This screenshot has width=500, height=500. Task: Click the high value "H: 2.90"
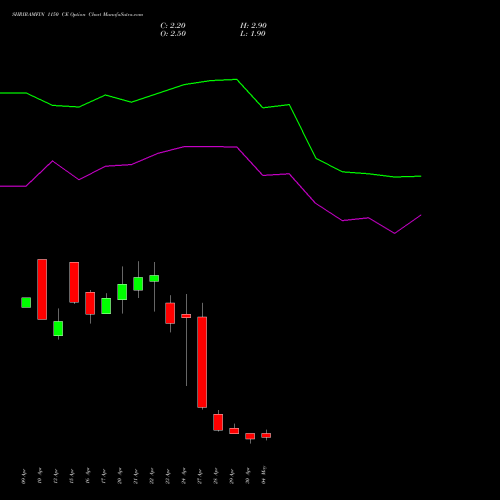click(253, 26)
